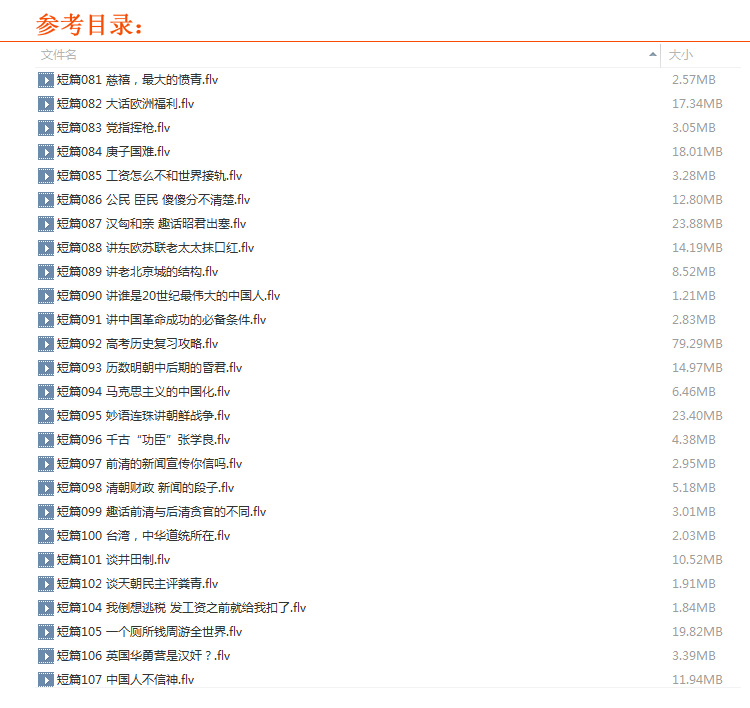Click the sort arrow in 文件名 column header
The height and width of the screenshot is (708, 750).
[653, 54]
